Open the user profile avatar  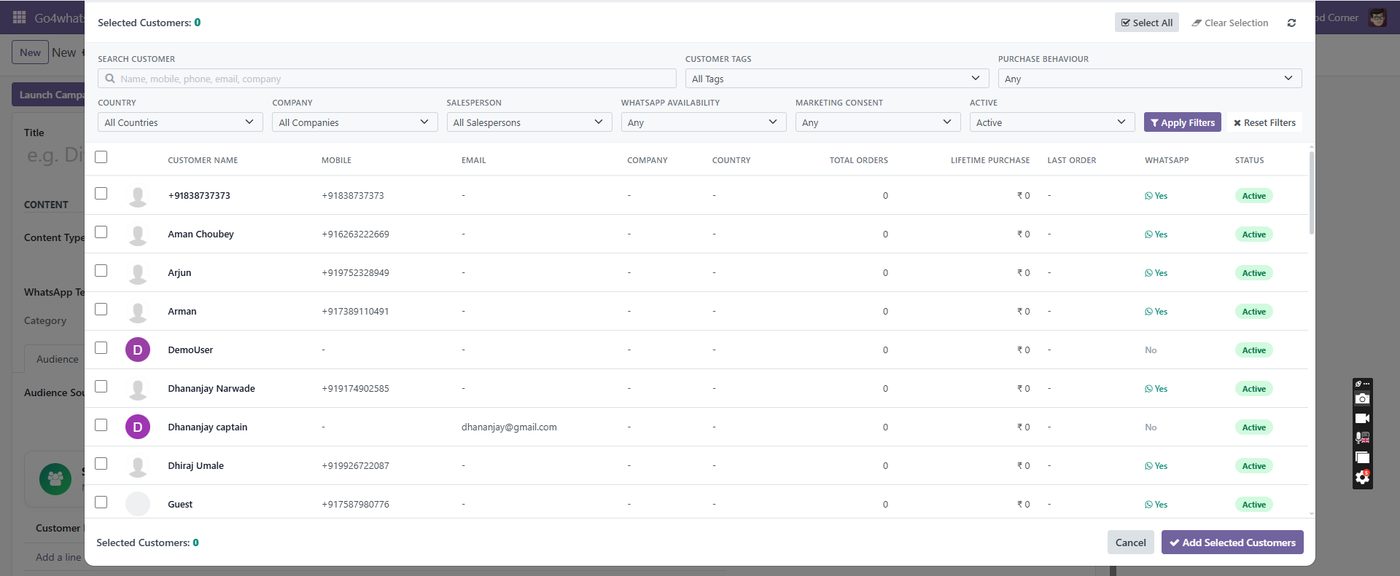[1377, 18]
